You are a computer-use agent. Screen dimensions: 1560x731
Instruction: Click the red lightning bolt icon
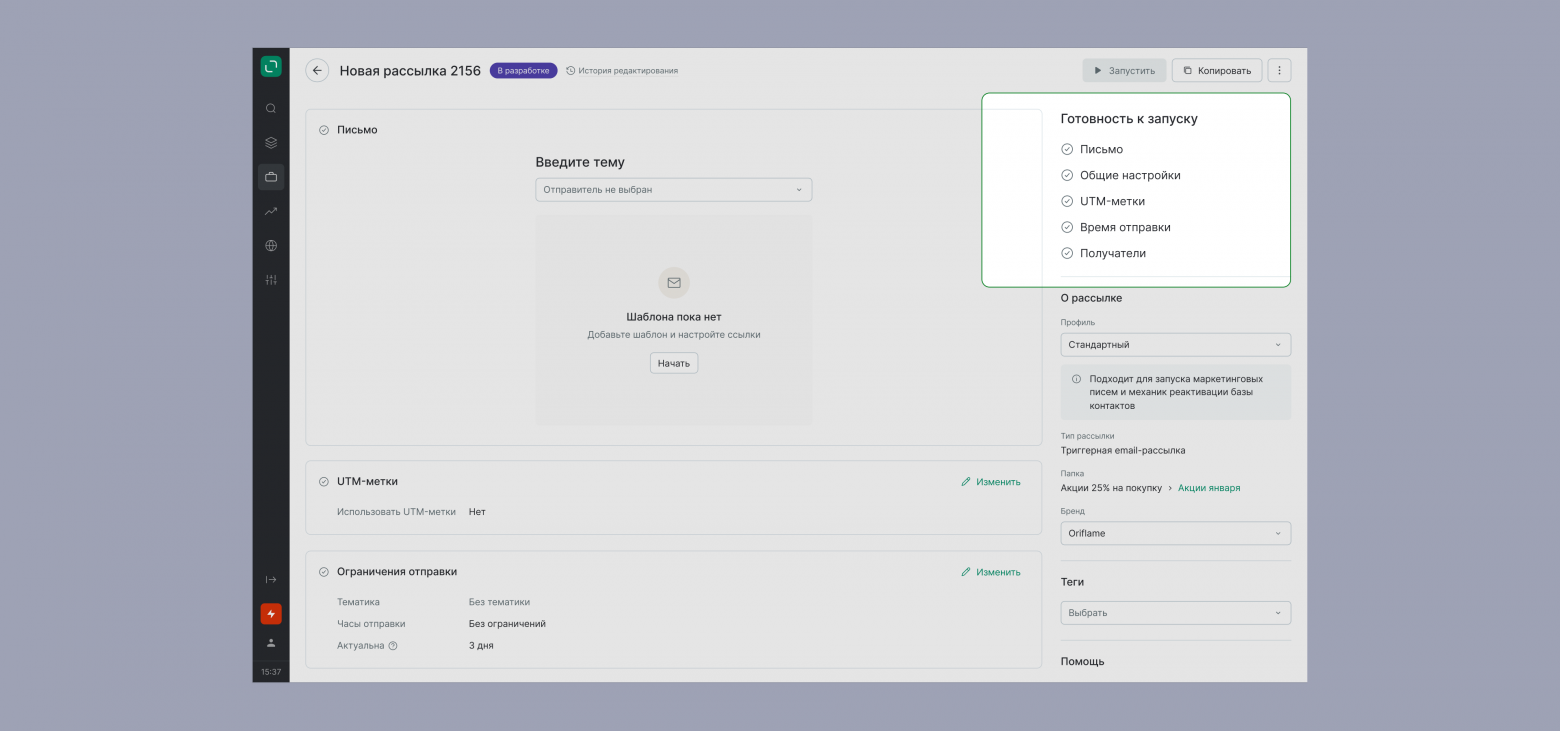click(271, 614)
